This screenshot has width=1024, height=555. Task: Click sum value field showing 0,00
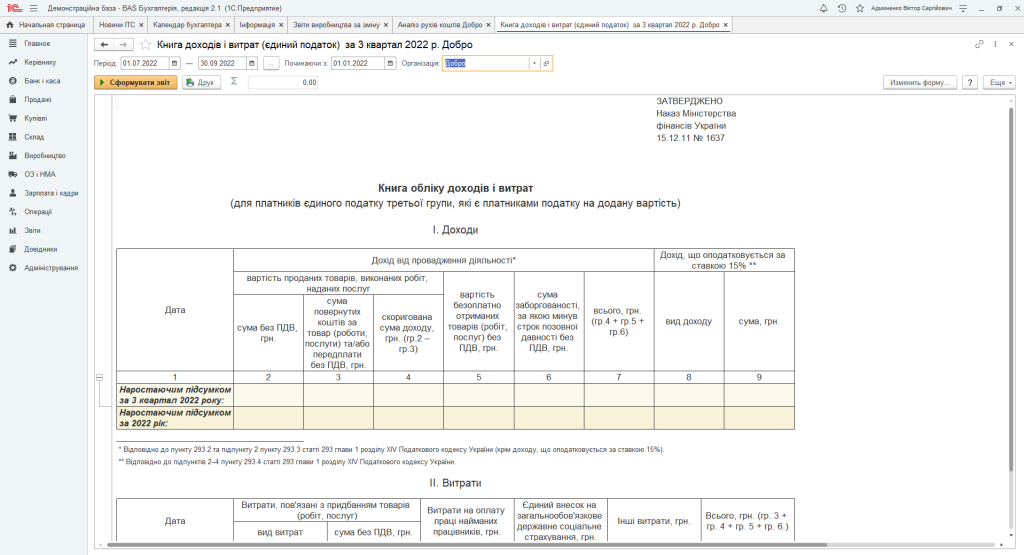(x=283, y=82)
